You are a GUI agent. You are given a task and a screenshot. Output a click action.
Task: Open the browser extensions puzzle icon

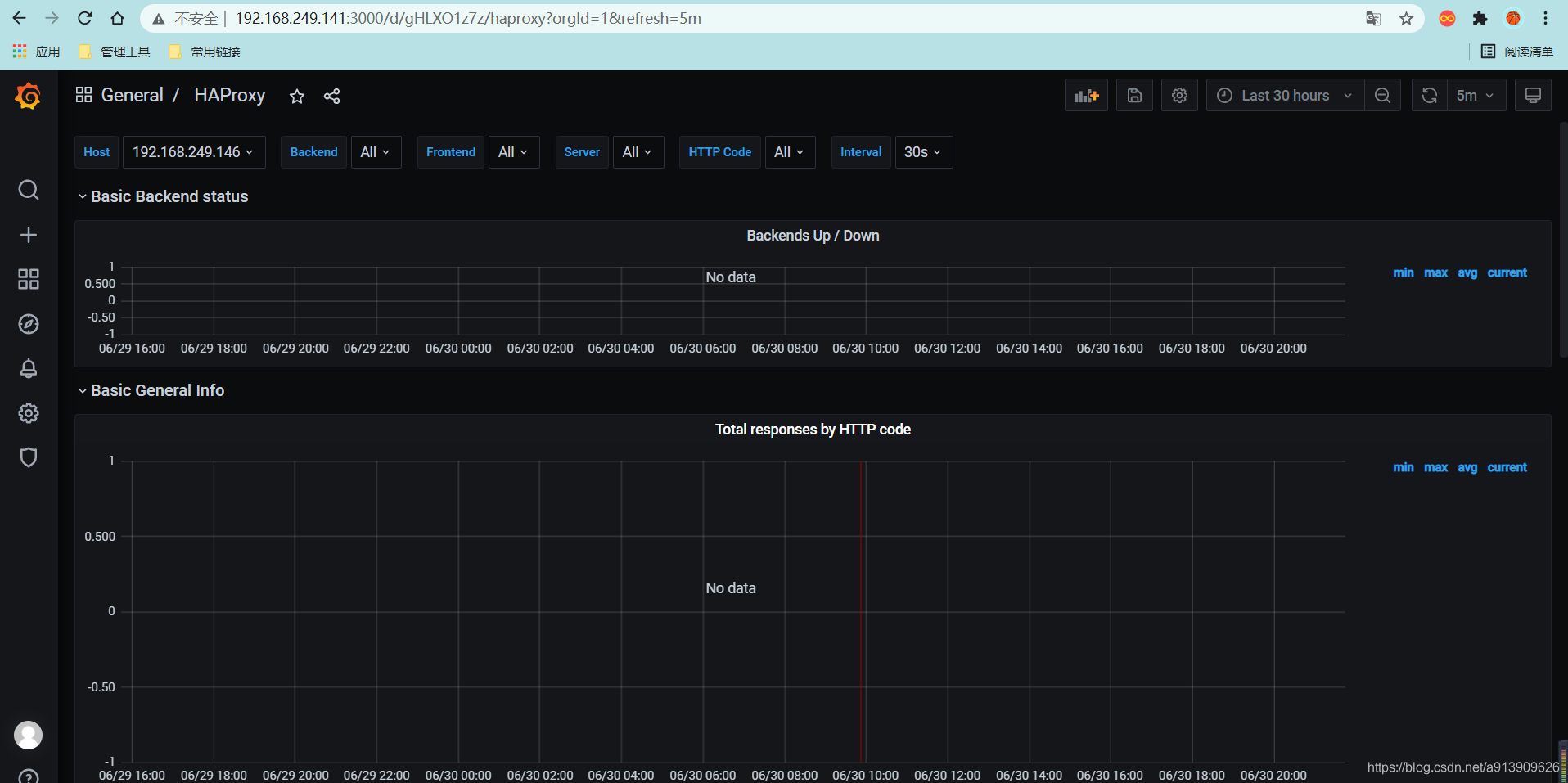(x=1480, y=18)
